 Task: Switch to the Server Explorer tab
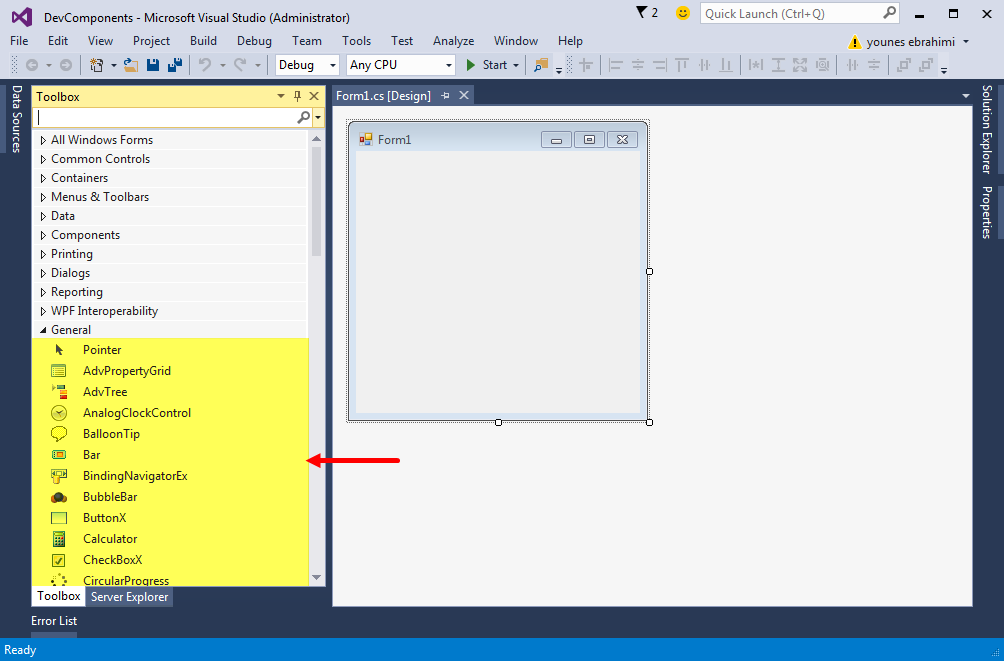pyautogui.click(x=129, y=597)
